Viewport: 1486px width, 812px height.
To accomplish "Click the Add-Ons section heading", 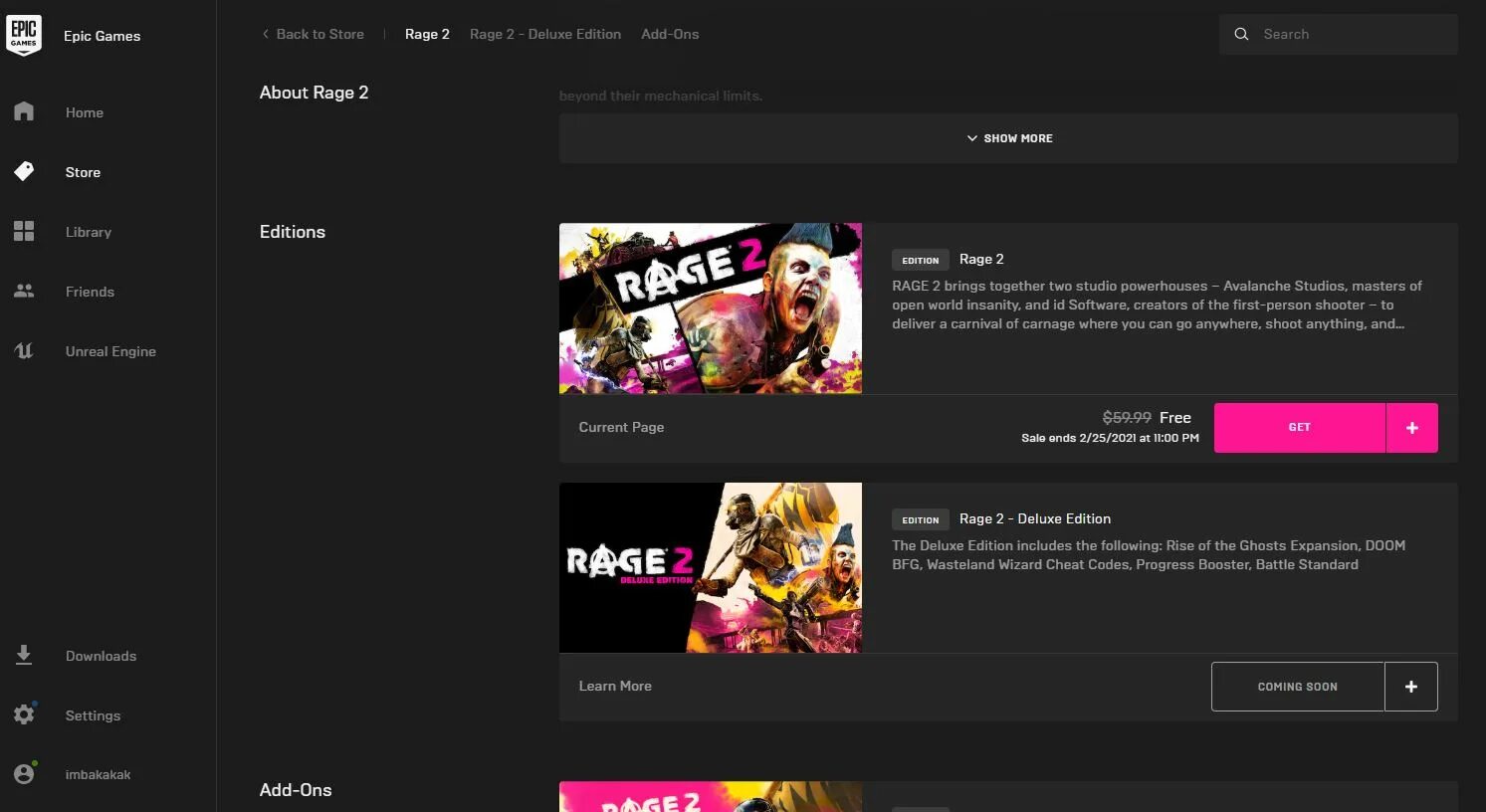I will [296, 790].
